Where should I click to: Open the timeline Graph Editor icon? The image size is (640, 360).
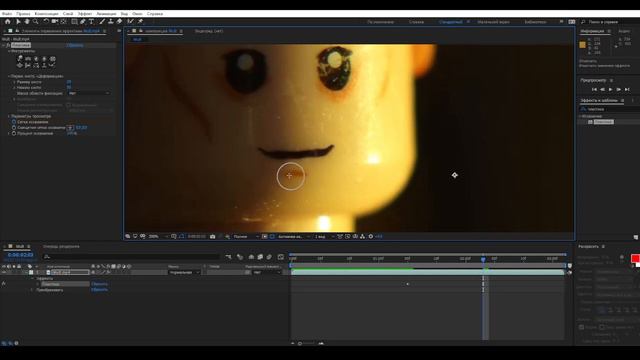tap(281, 257)
